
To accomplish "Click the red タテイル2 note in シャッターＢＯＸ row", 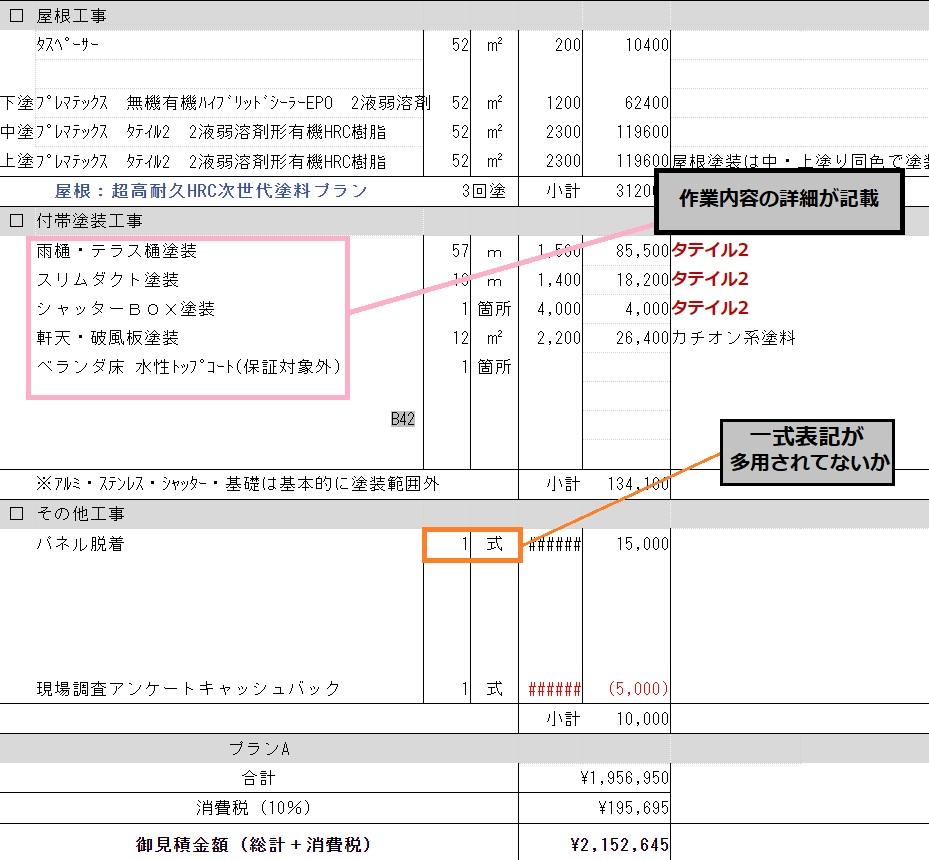I will pos(710,307).
